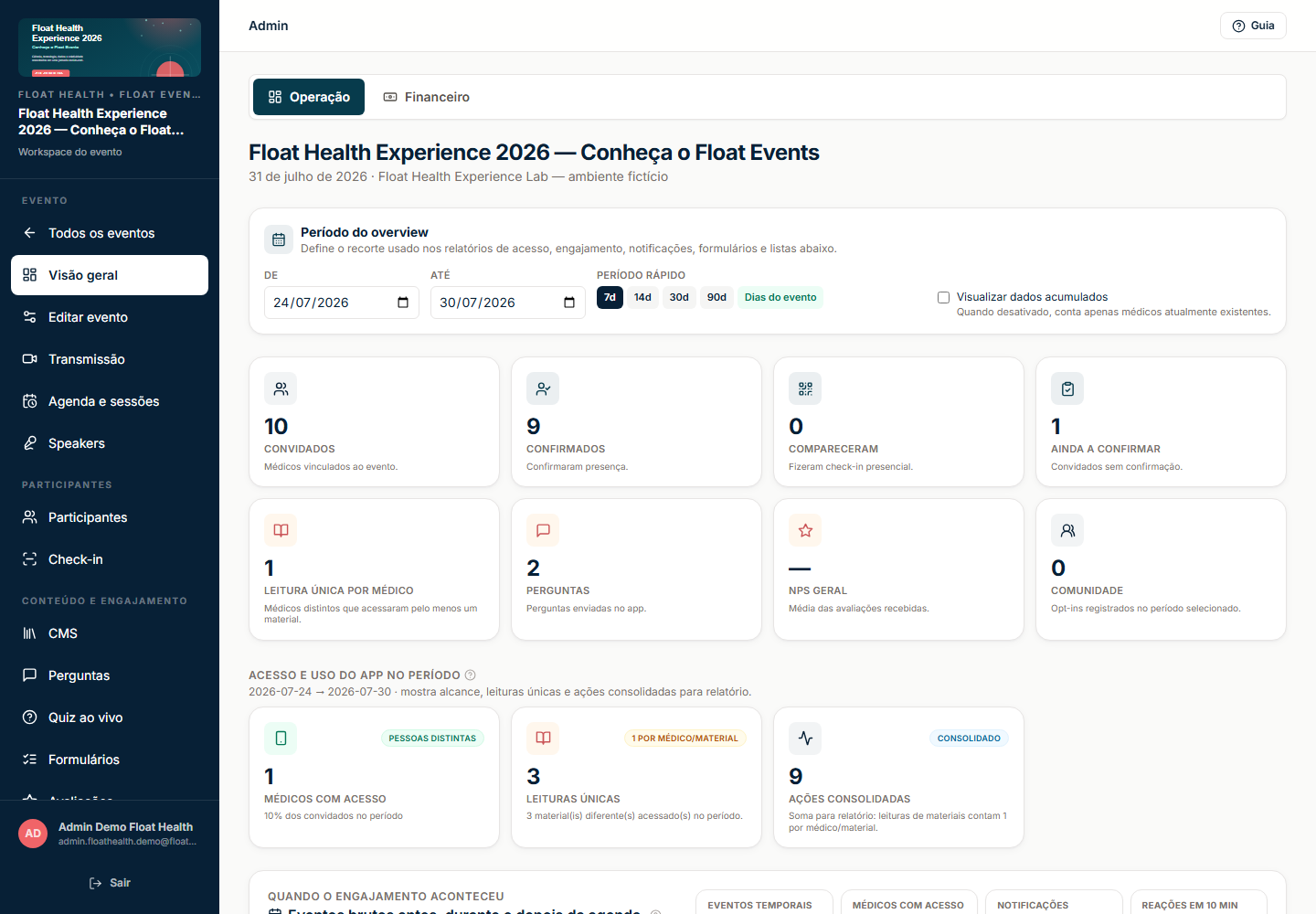Click the AD user avatar
This screenshot has width=1316, height=914.
[x=33, y=834]
